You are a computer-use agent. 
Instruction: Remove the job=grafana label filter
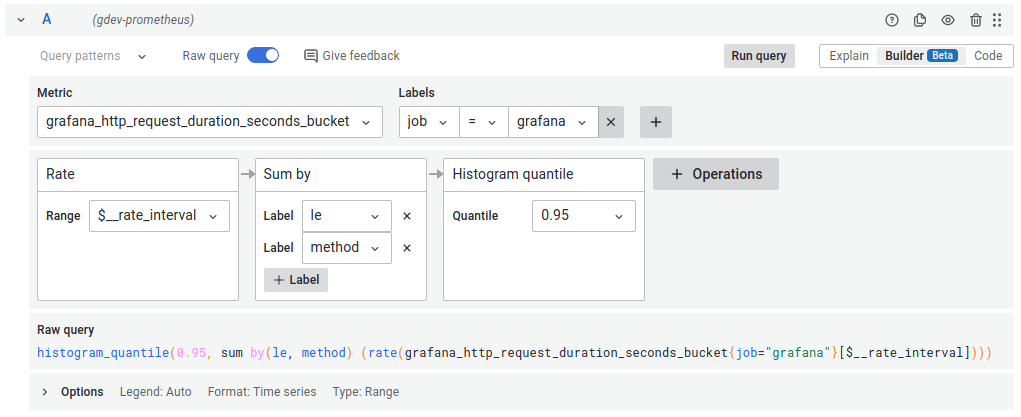coord(611,122)
